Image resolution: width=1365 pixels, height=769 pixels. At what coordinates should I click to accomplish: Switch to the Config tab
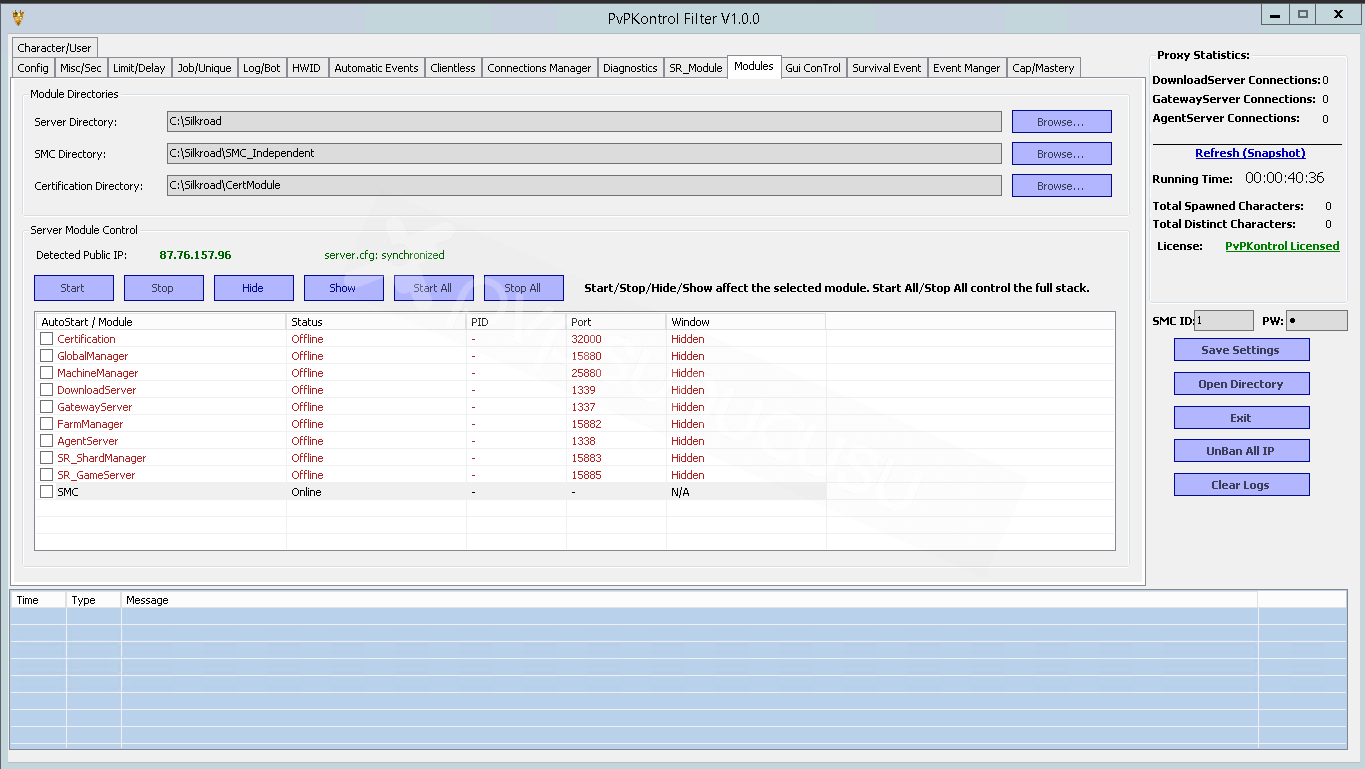point(33,68)
